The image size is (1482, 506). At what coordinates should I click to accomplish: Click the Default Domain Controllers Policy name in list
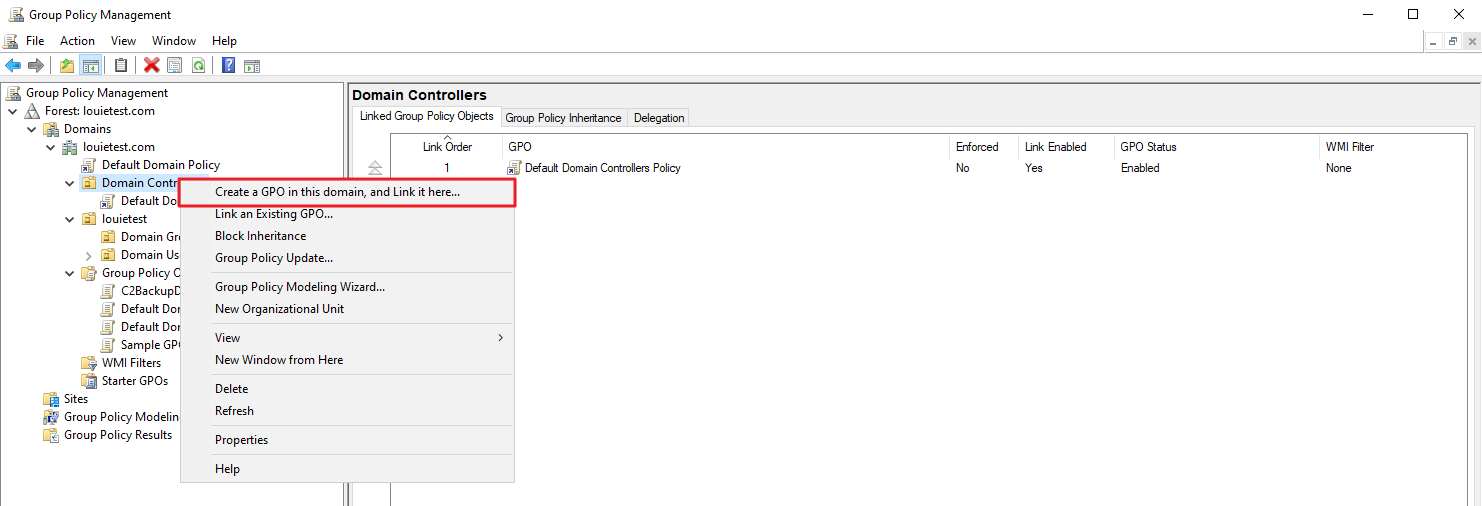click(x=603, y=168)
